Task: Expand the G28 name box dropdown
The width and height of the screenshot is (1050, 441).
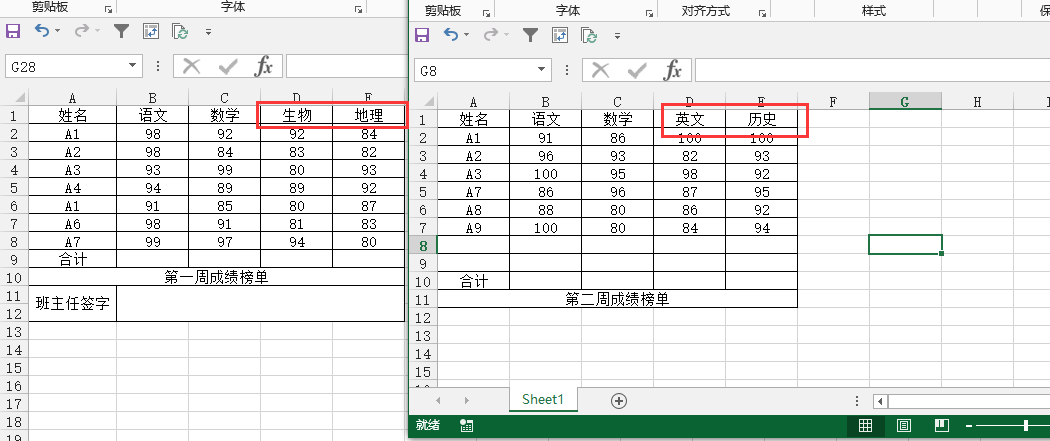Action: pyautogui.click(x=132, y=66)
